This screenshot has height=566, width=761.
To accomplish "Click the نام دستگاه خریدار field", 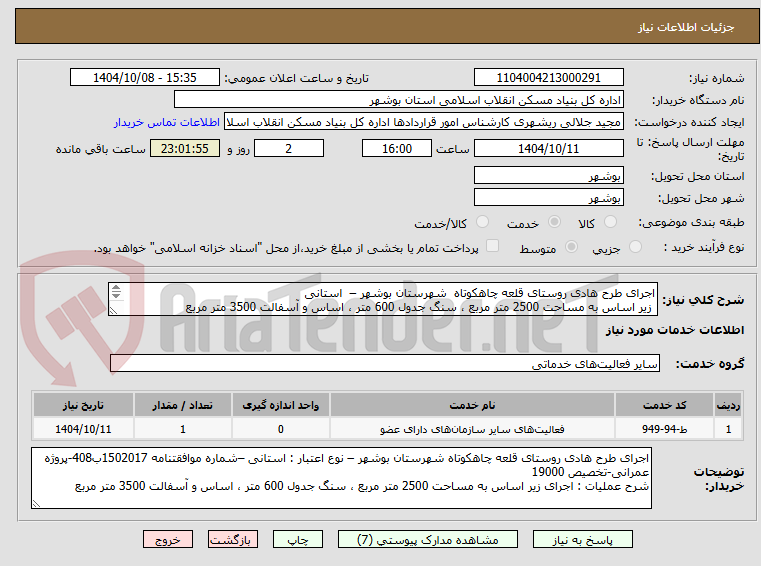I will (x=398, y=100).
